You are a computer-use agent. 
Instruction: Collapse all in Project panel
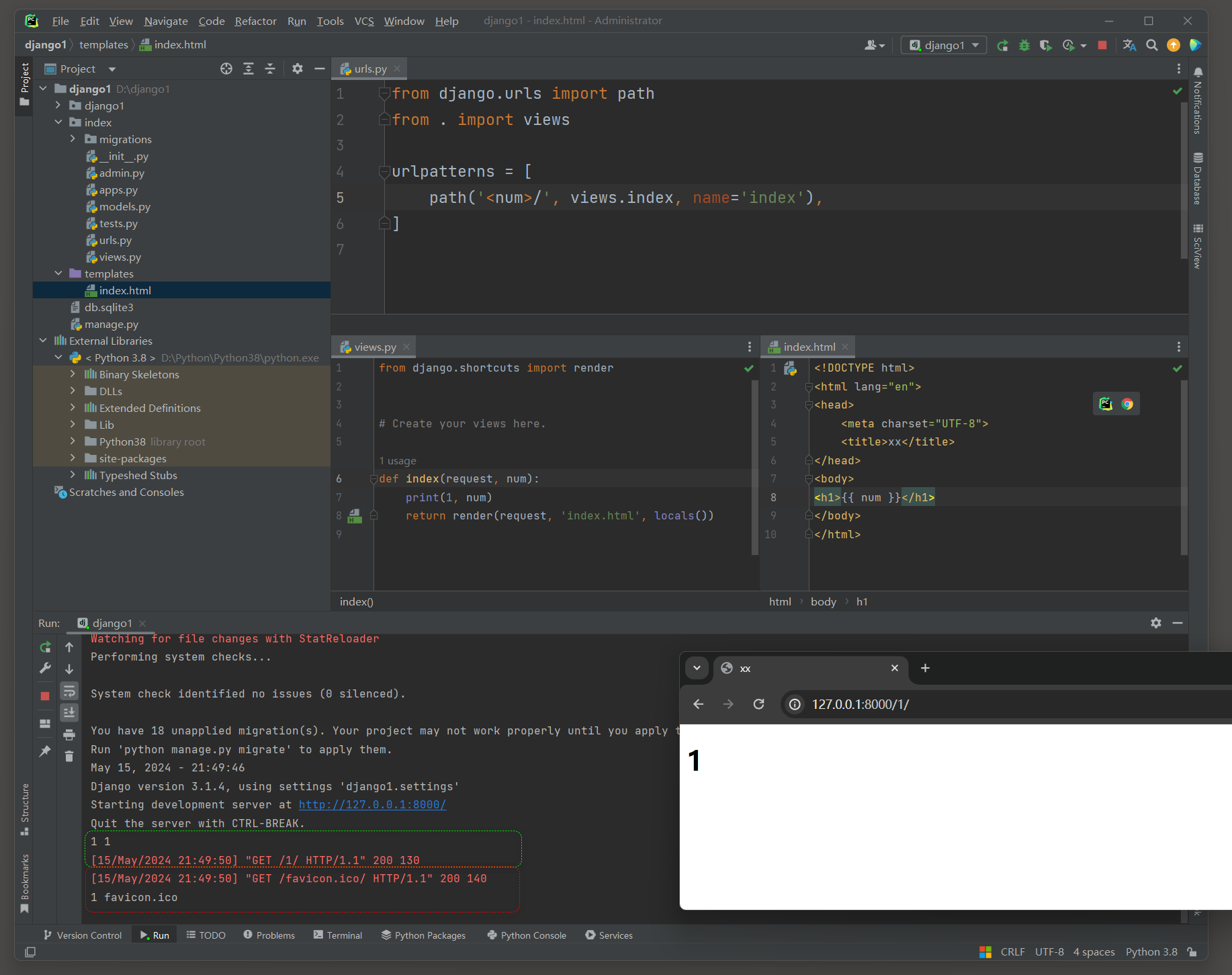(x=270, y=69)
